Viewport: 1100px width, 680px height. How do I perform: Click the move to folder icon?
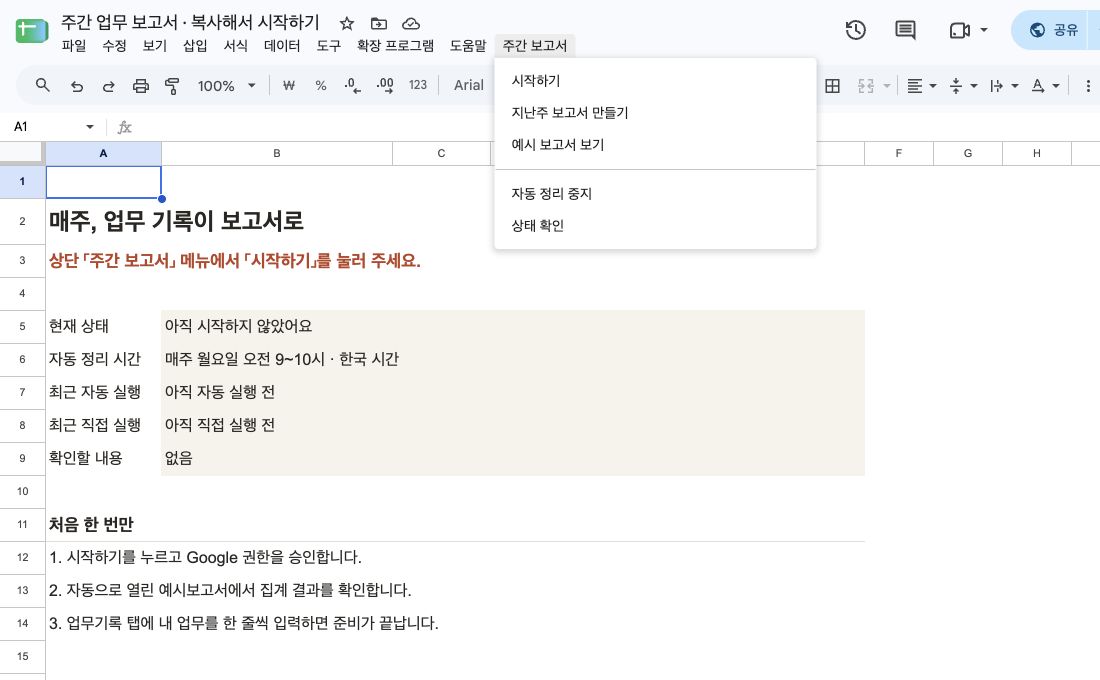[379, 23]
